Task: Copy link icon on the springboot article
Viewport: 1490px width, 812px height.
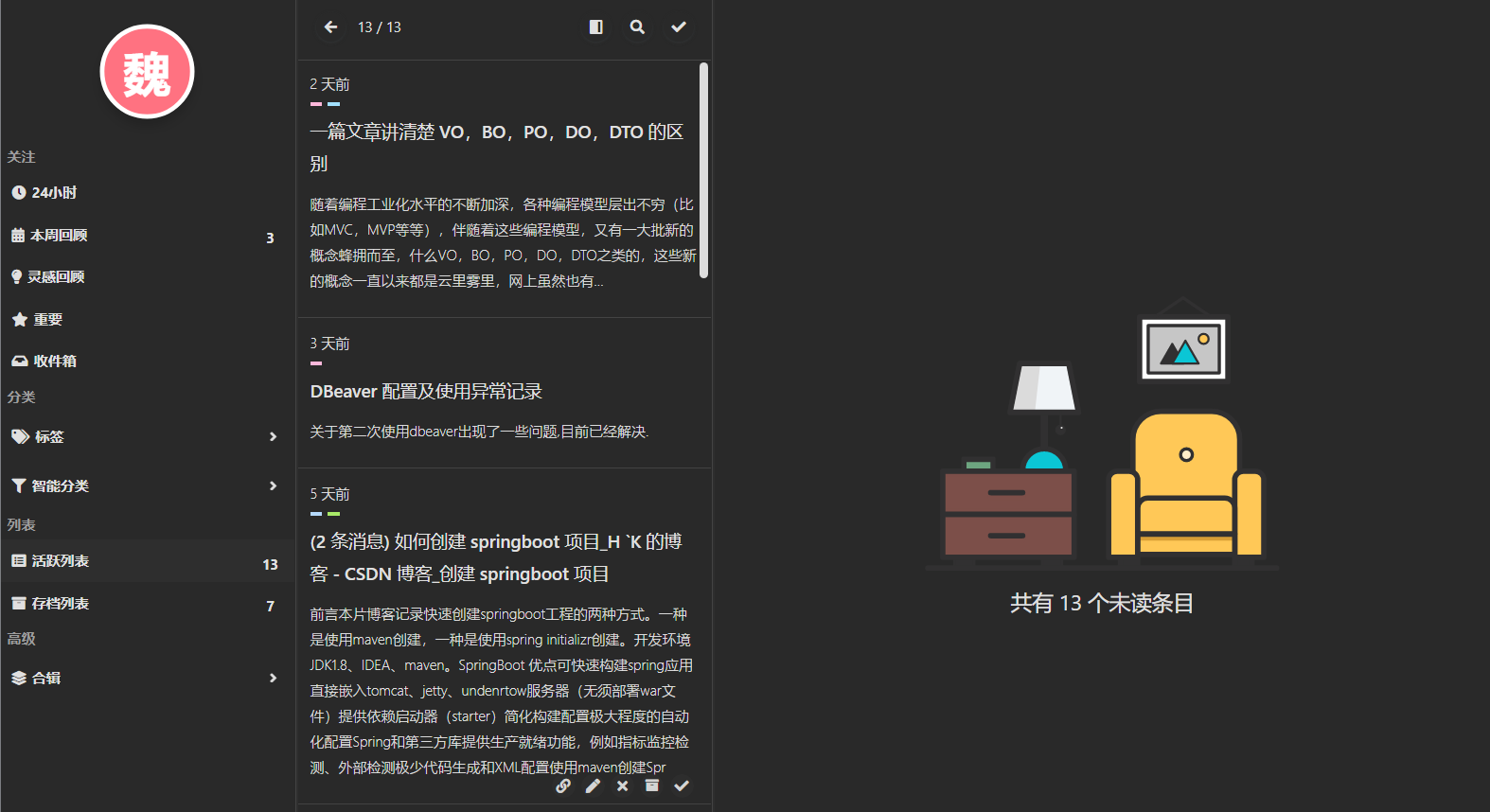Action: tap(563, 786)
